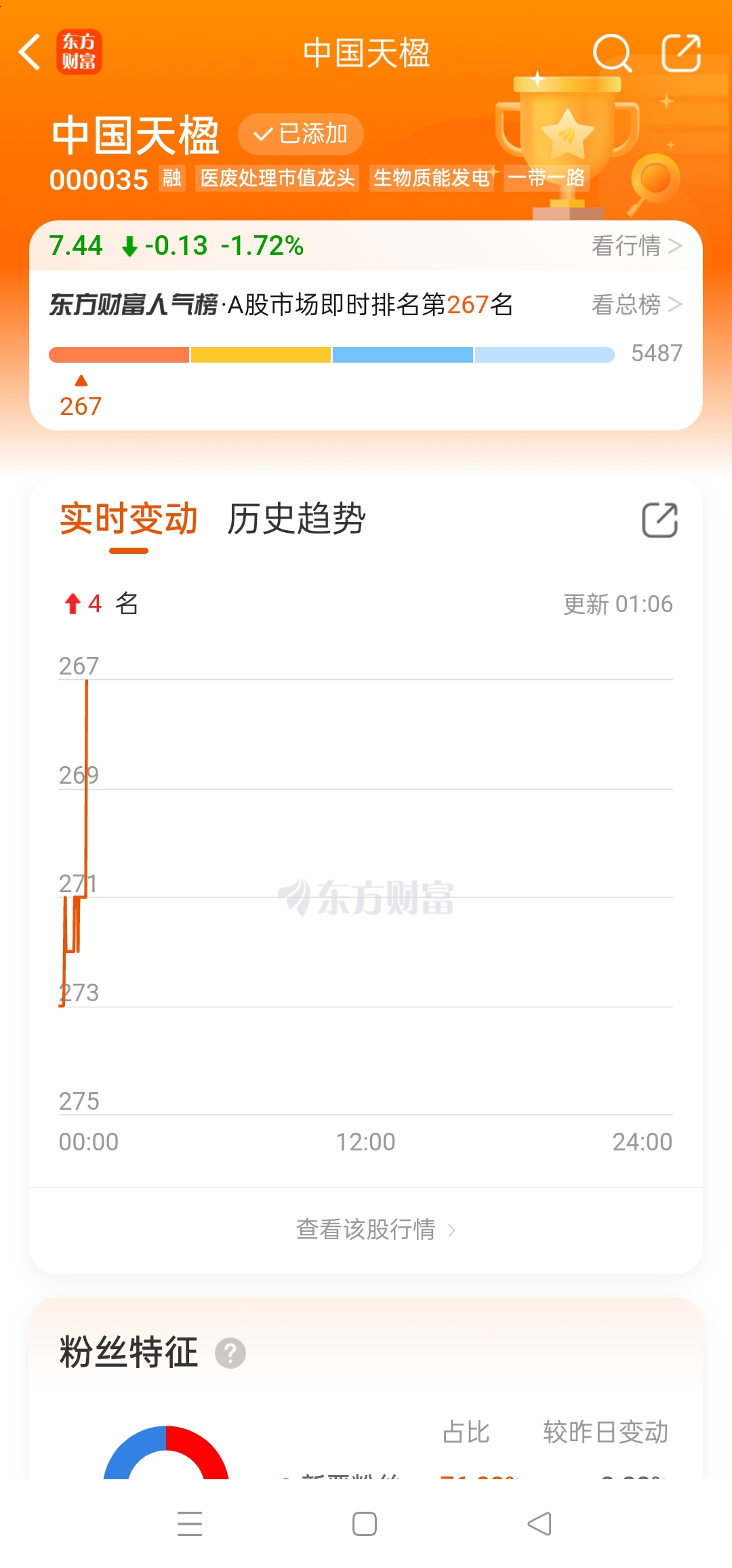
Task: Tap the fan composition donut chart
Action: coord(166,1453)
